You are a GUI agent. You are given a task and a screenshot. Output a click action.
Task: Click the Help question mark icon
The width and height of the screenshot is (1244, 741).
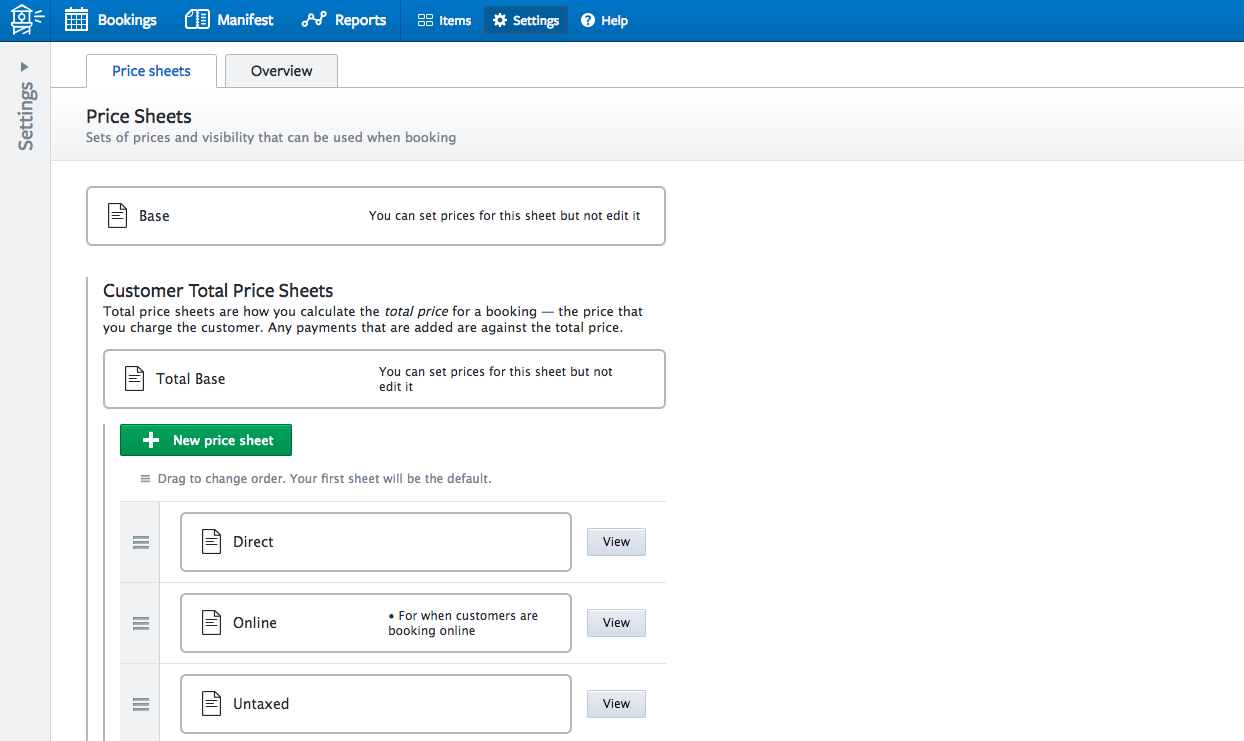[x=588, y=20]
